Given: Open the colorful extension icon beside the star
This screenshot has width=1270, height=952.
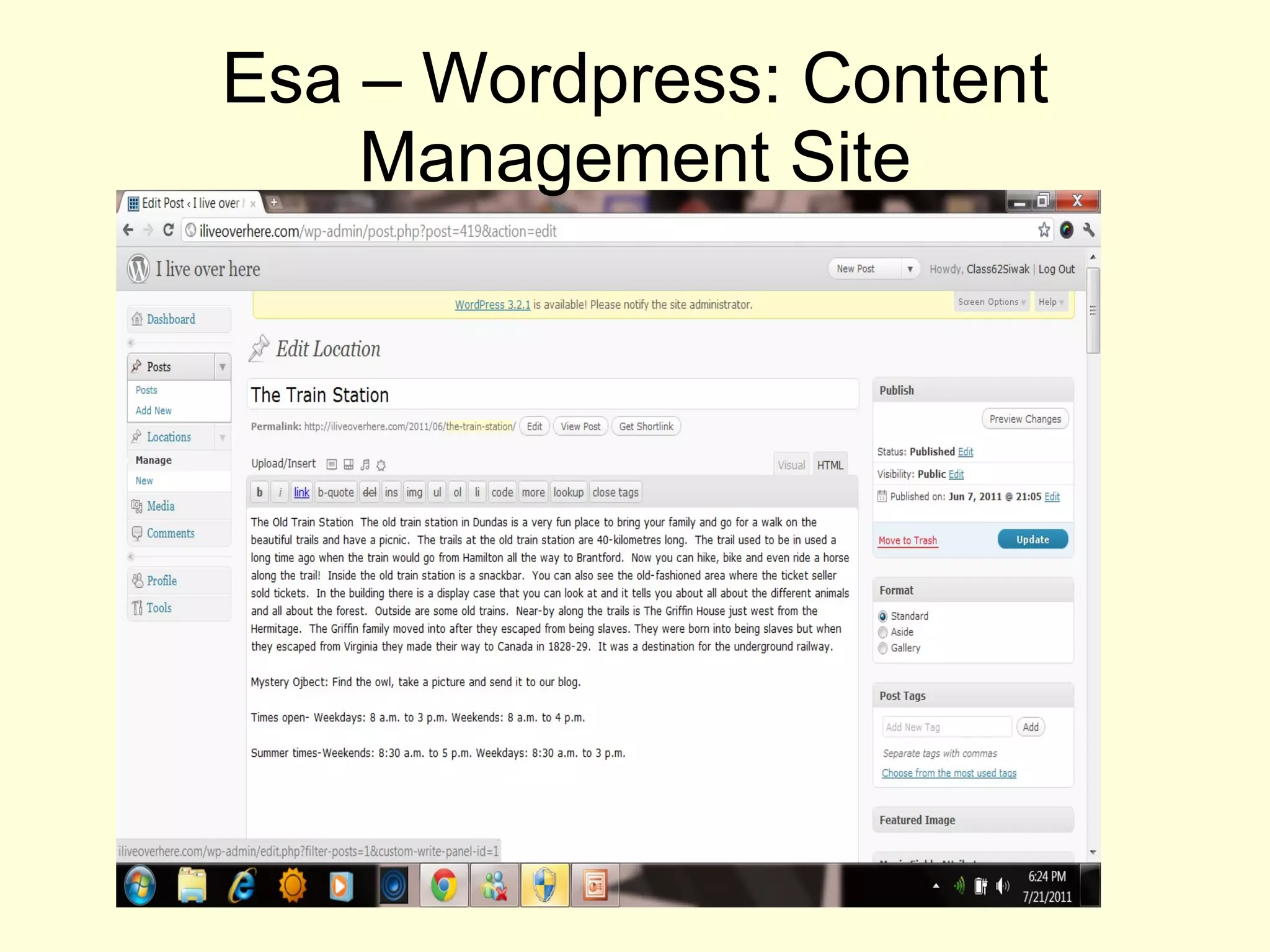Looking at the screenshot, I should click(1067, 230).
